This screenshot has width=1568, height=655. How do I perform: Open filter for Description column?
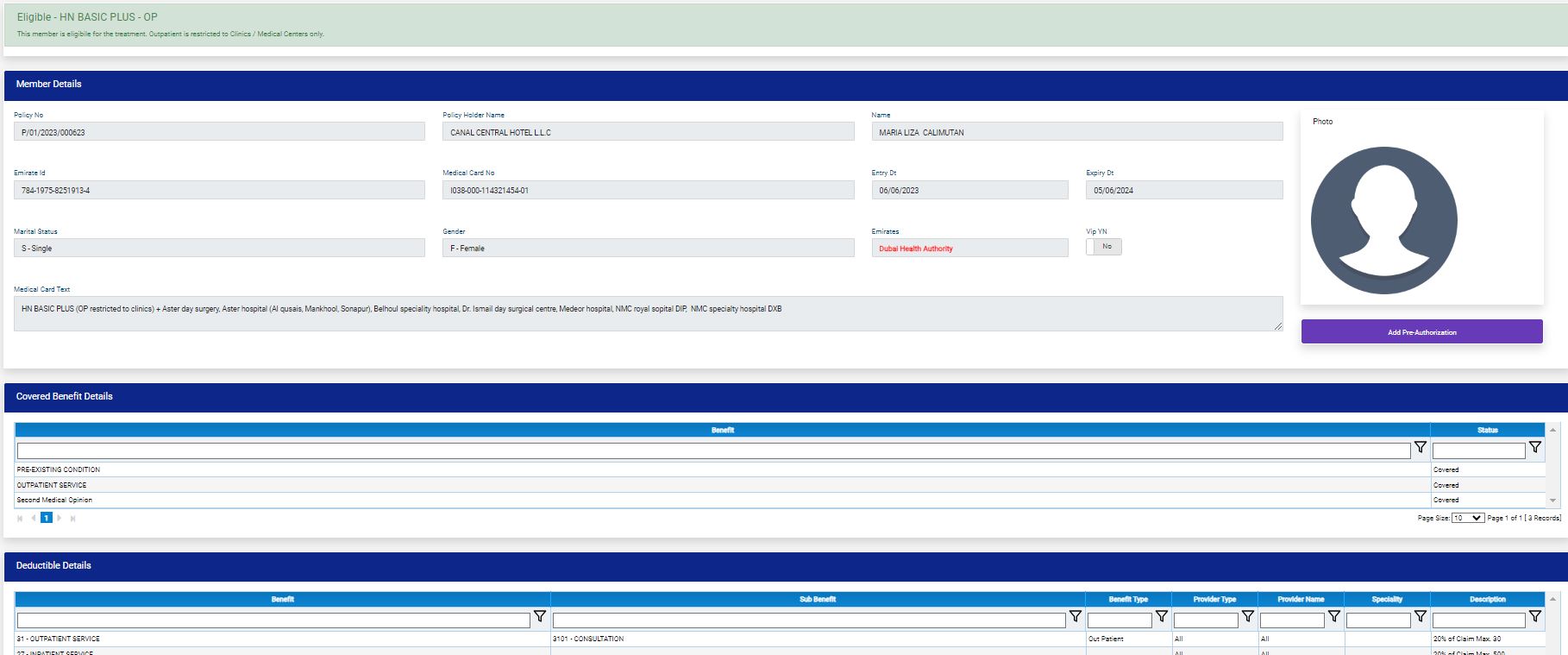coord(1534,617)
